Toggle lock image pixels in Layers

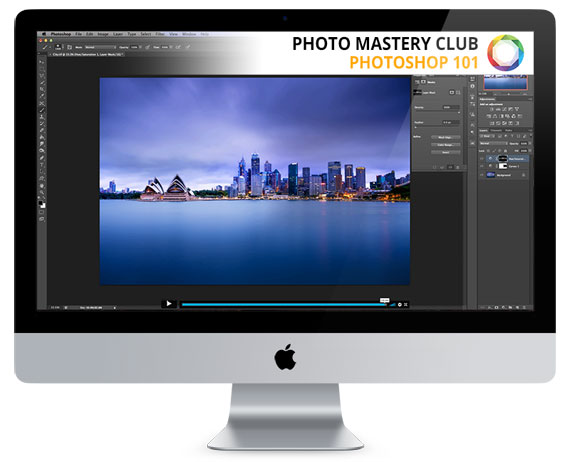[494, 151]
